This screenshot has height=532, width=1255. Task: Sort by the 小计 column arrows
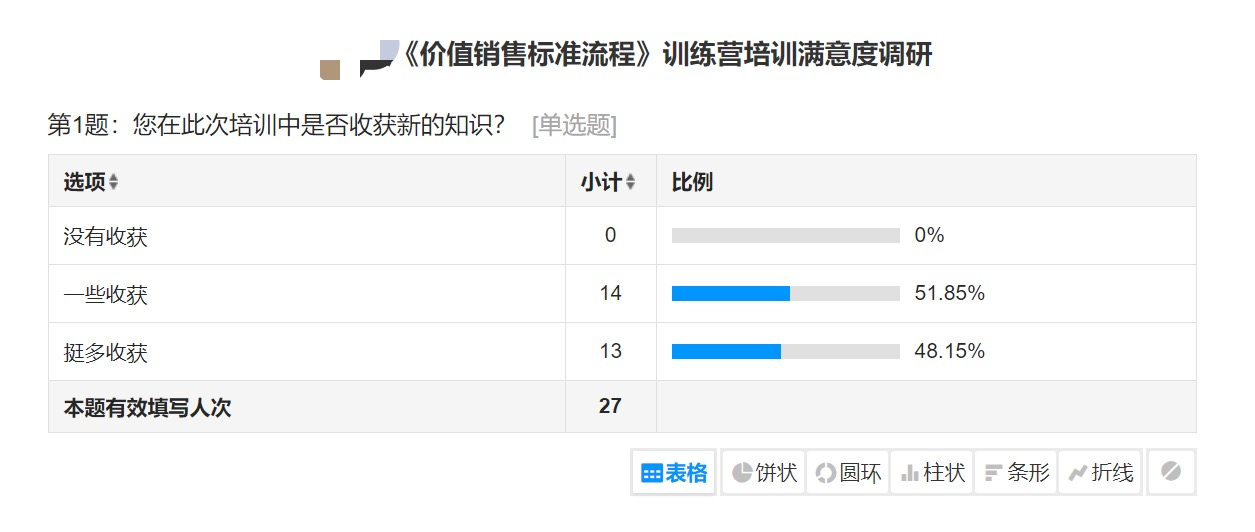[630, 182]
